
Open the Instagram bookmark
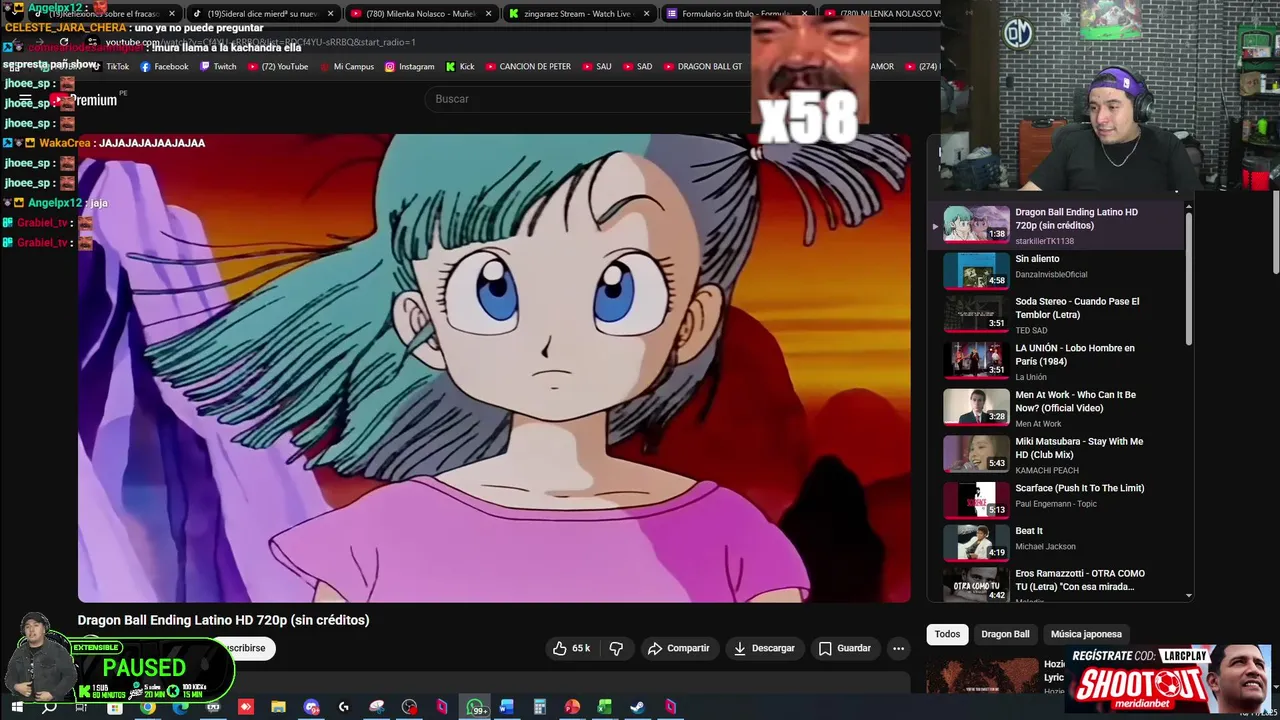tap(409, 67)
